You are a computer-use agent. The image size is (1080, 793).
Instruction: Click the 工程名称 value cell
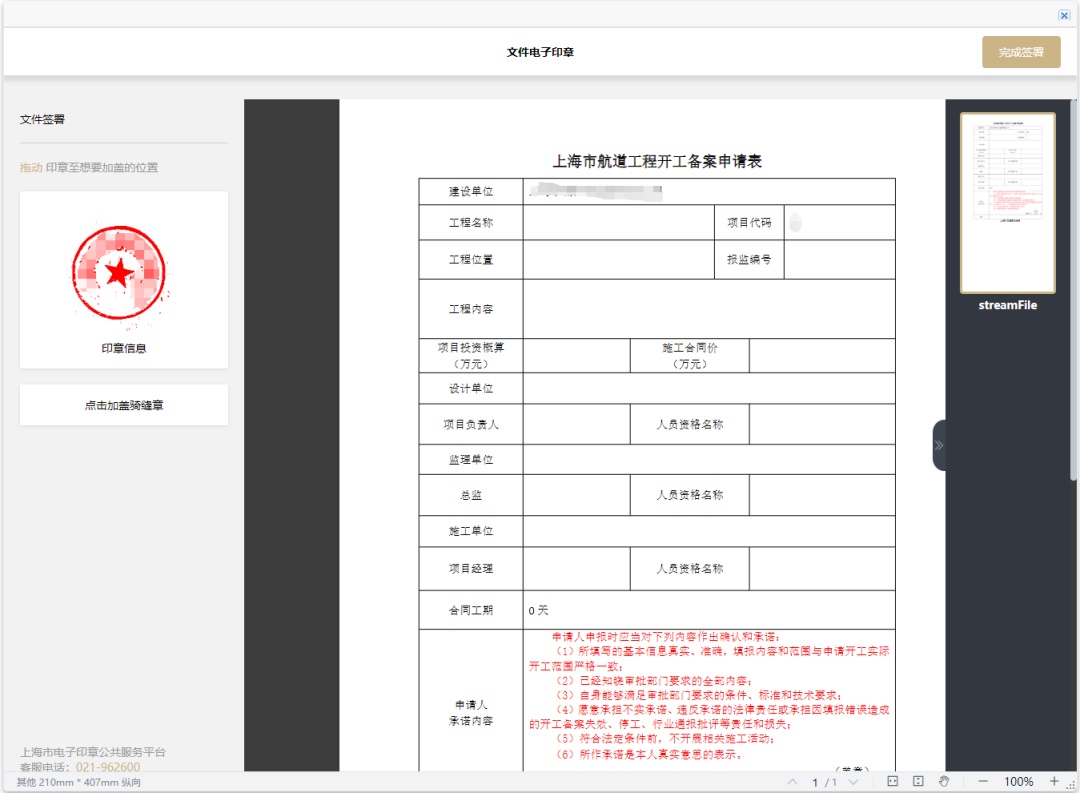point(617,222)
